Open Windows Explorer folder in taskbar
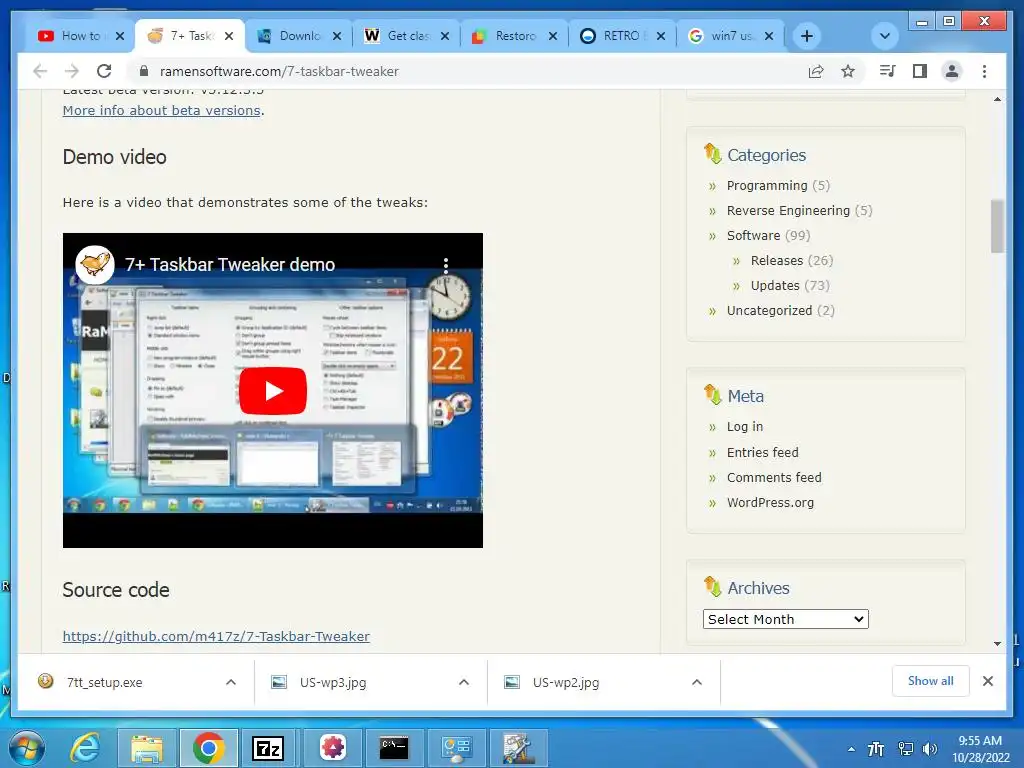This screenshot has width=1024, height=768. click(x=147, y=748)
